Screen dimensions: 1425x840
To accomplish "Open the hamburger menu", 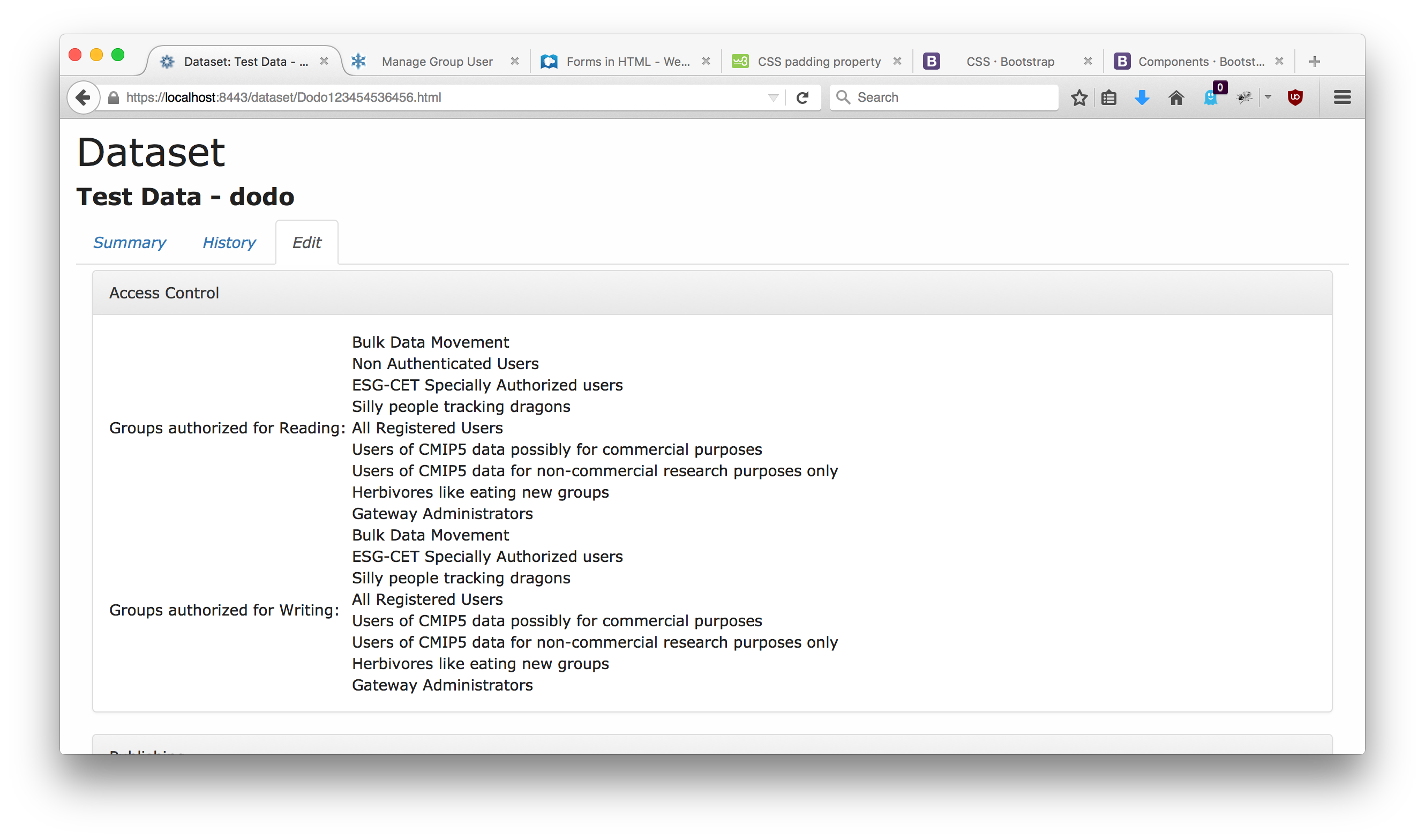I will pos(1342,97).
